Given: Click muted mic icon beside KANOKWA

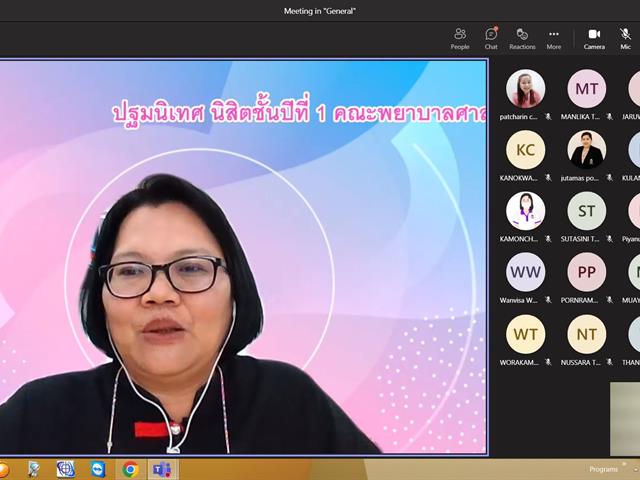Looking at the screenshot, I should pyautogui.click(x=548, y=178).
